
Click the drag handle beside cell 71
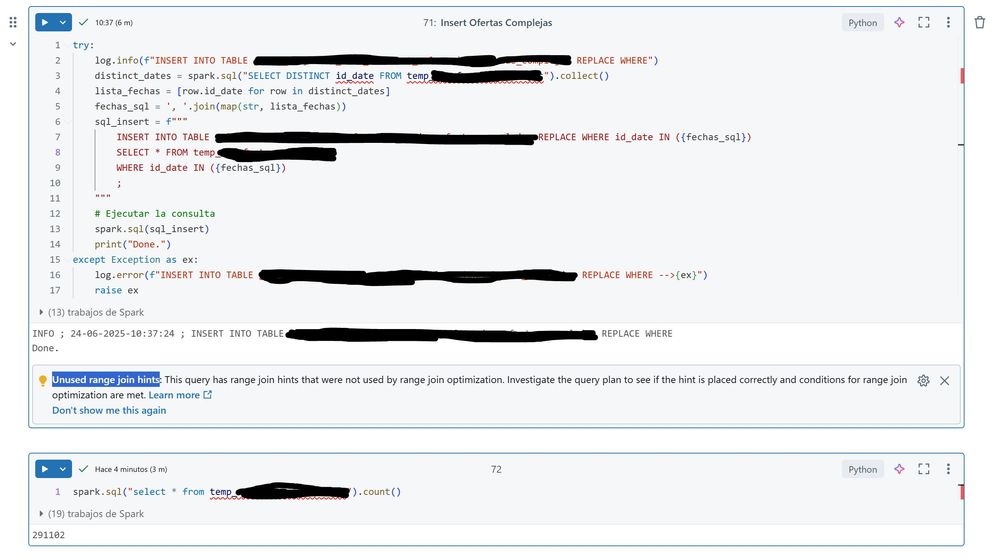(x=13, y=22)
